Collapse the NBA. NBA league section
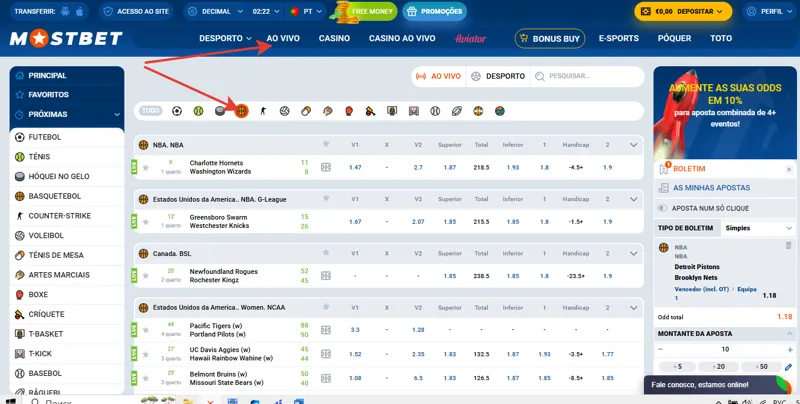 pos(633,145)
